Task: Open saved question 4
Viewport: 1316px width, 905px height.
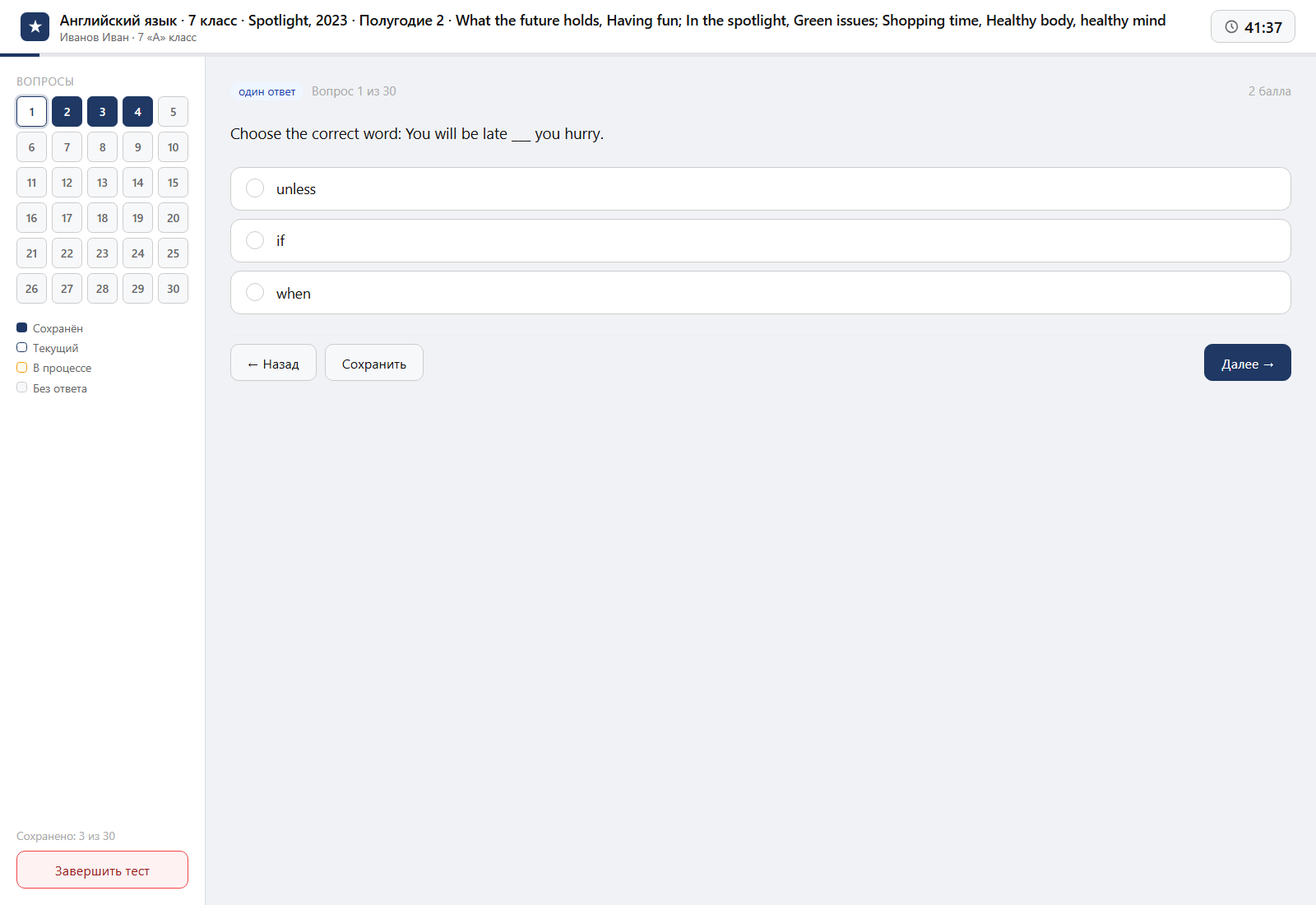Action: click(137, 112)
